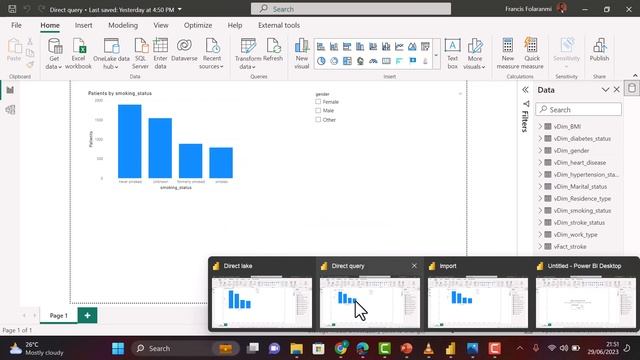Expand the vDim_smoking_status table
This screenshot has height=360, width=640.
click(x=540, y=211)
